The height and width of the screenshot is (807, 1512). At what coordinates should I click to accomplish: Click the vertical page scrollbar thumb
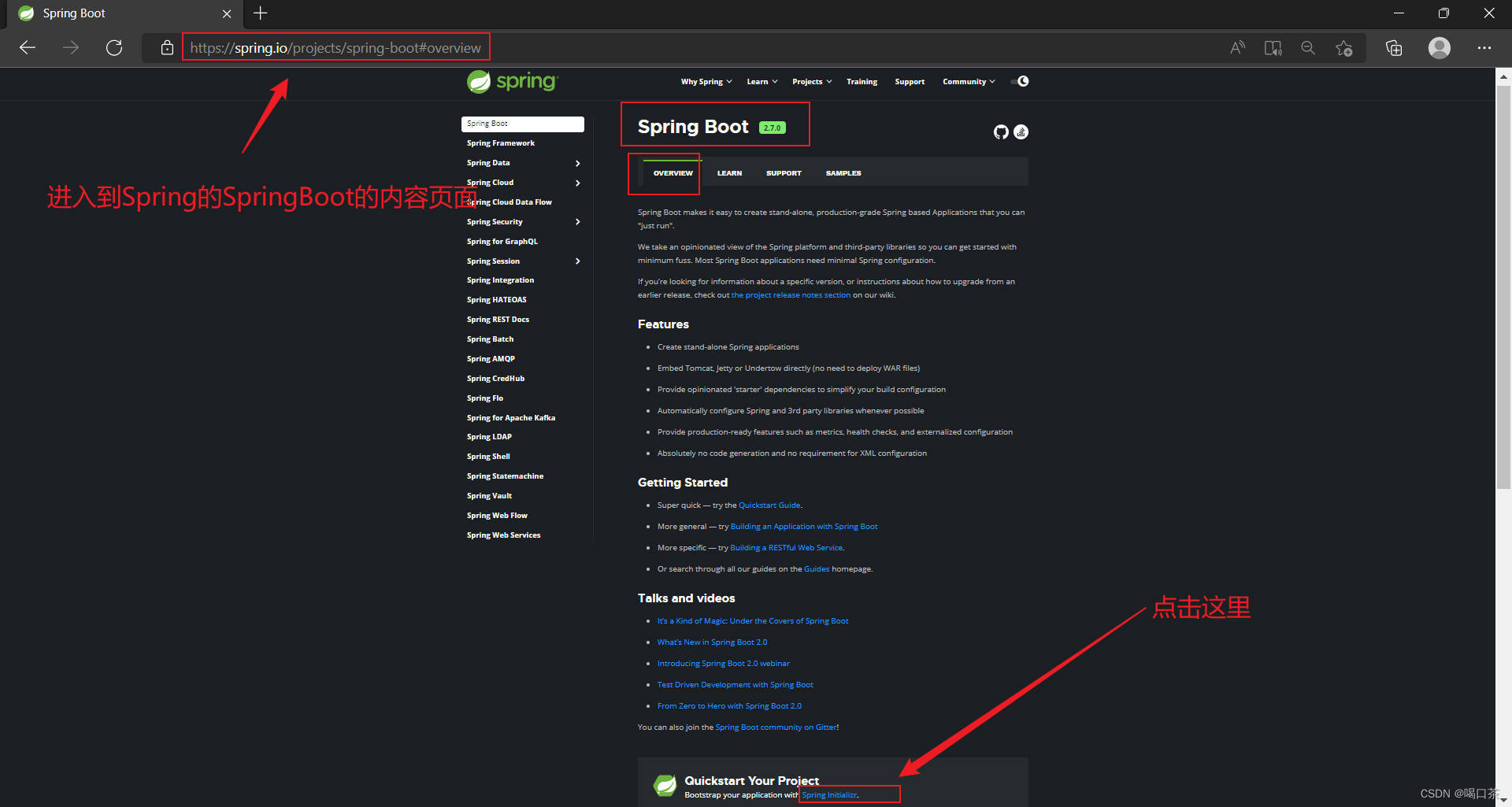[1503, 287]
